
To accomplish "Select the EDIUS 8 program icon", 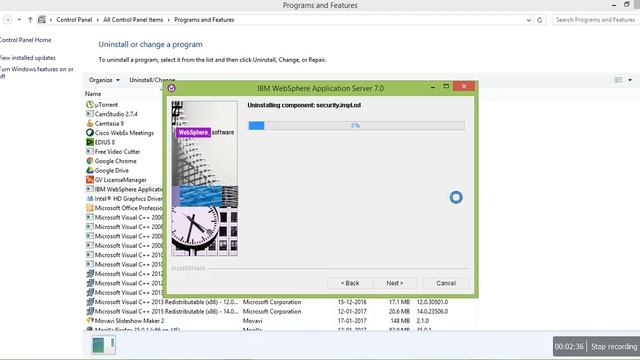I will pos(90,142).
